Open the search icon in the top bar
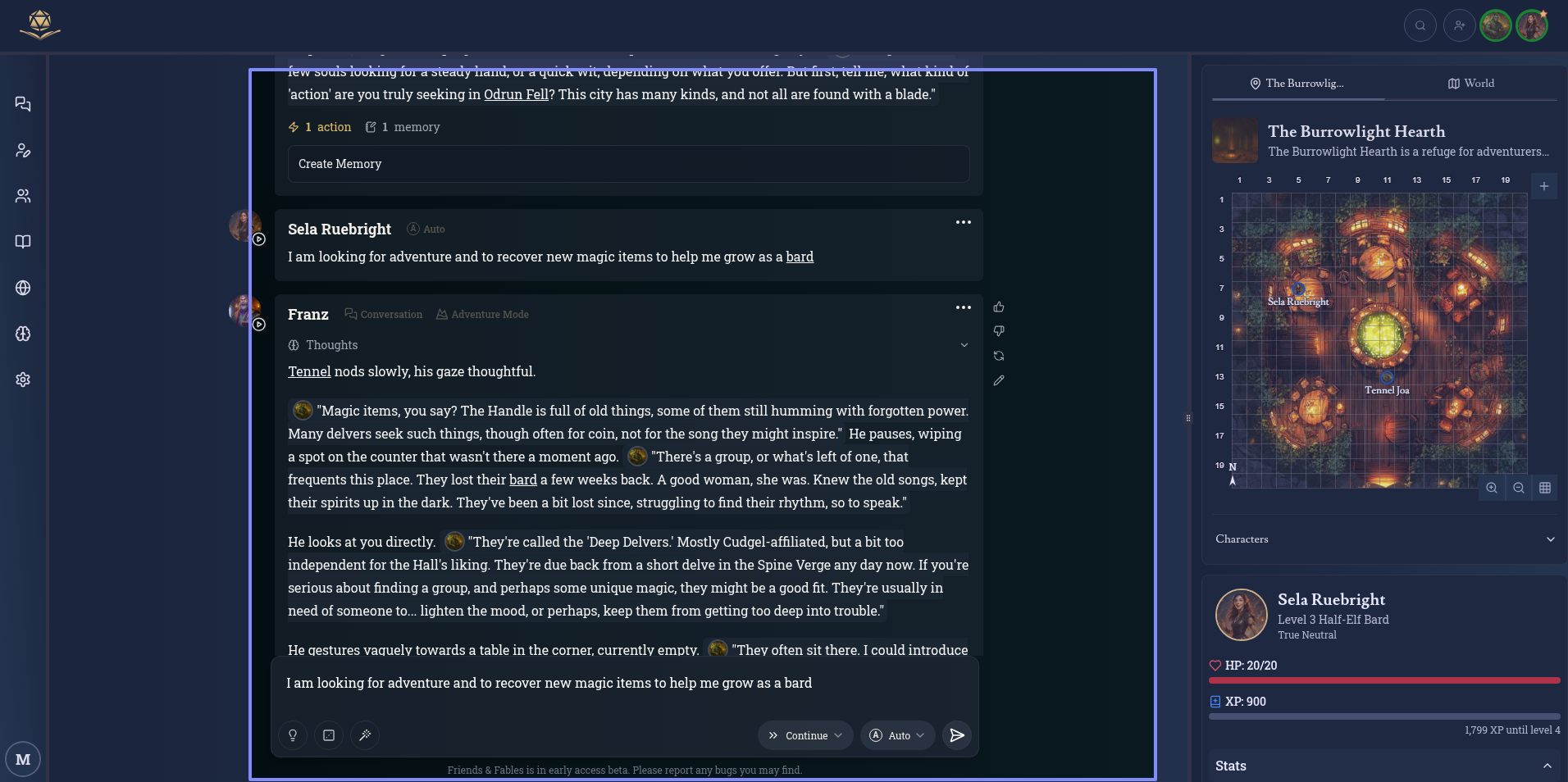The height and width of the screenshot is (782, 1568). 1420,25
